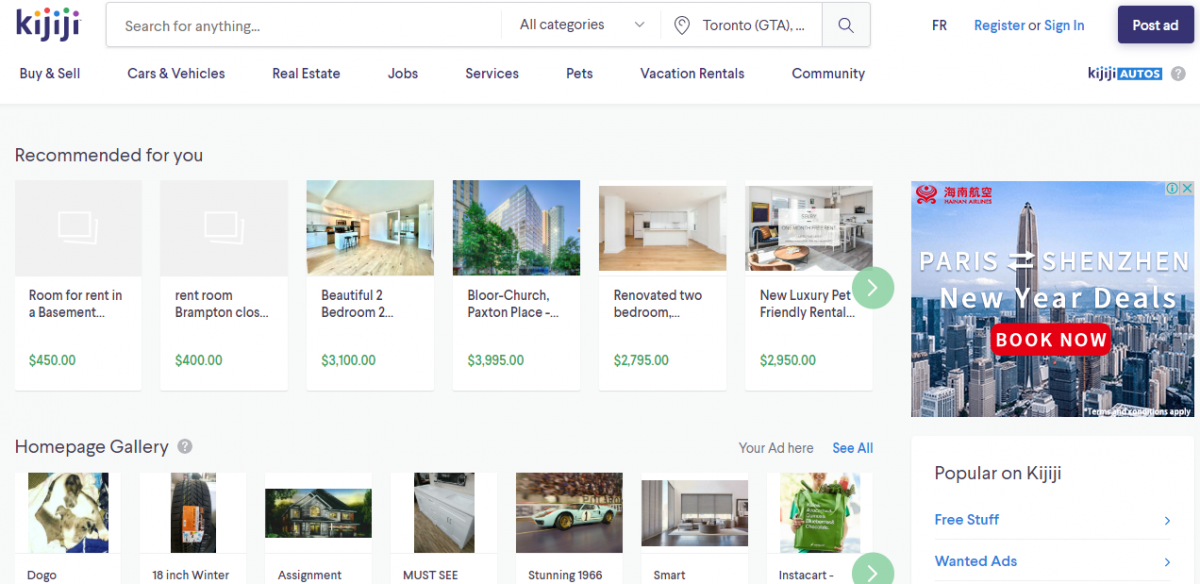
Task: Click the help icon beside Kijiji Autos
Action: pos(1178,73)
